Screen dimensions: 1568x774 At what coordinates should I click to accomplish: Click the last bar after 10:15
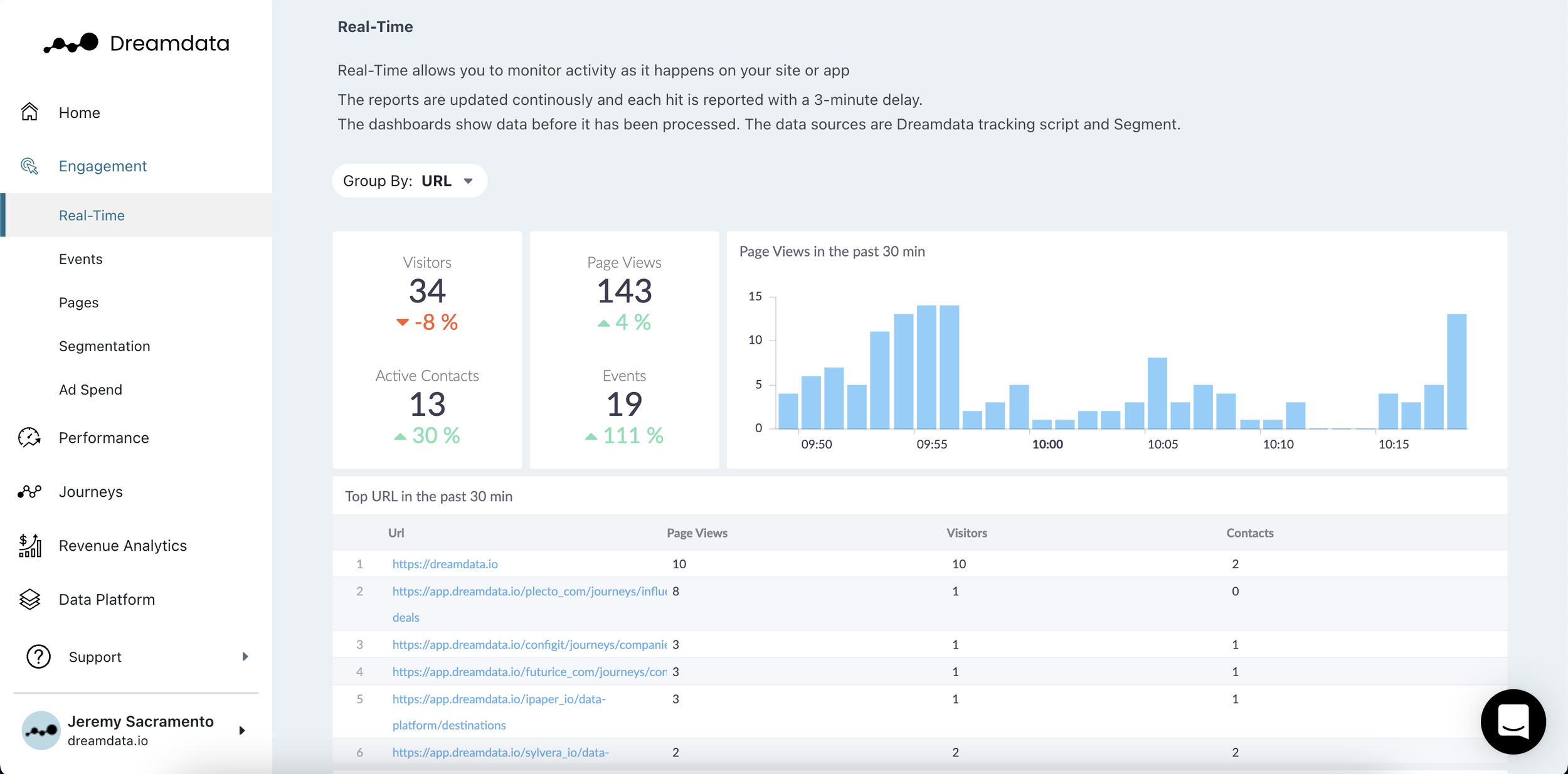[x=1456, y=371]
